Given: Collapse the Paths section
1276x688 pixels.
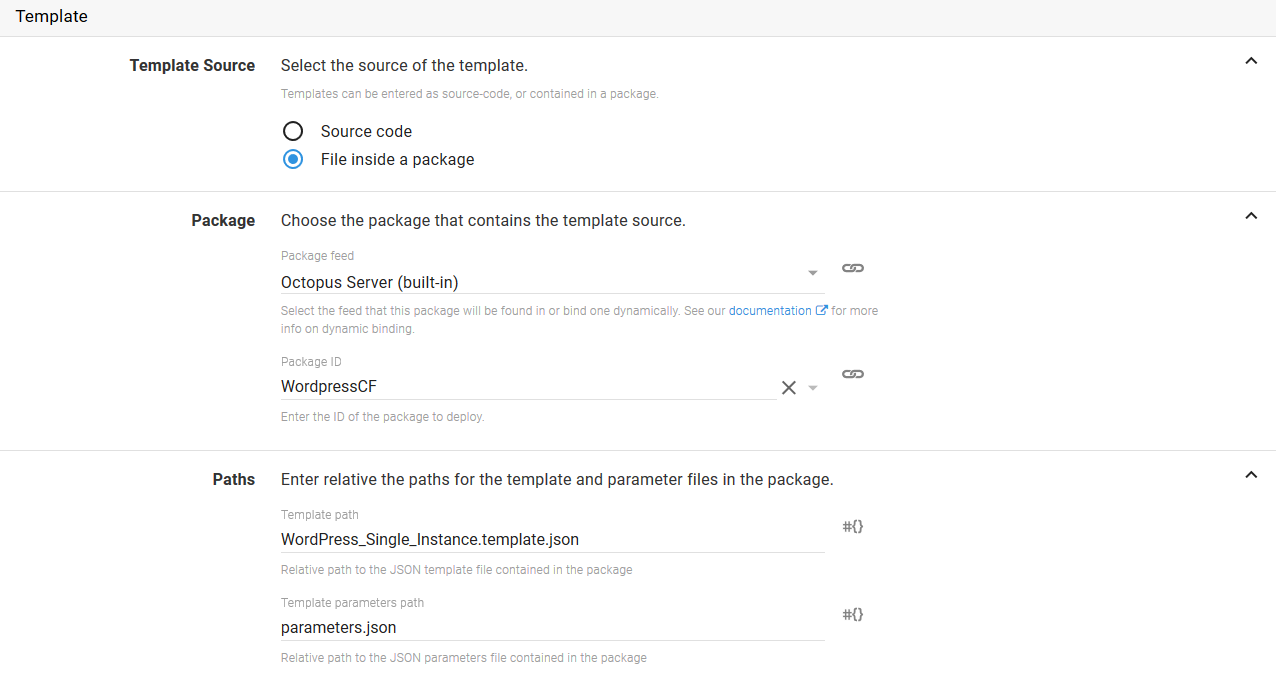Looking at the screenshot, I should (x=1250, y=475).
